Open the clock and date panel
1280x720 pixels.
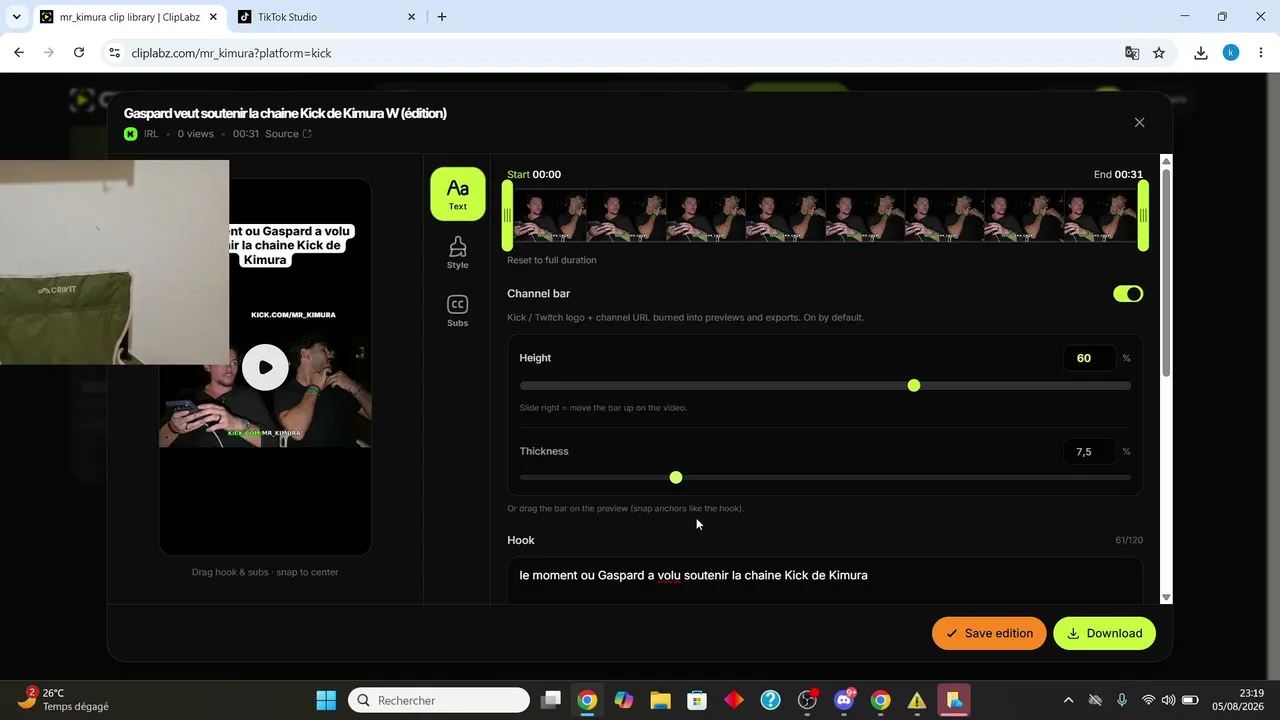[x=1237, y=700]
